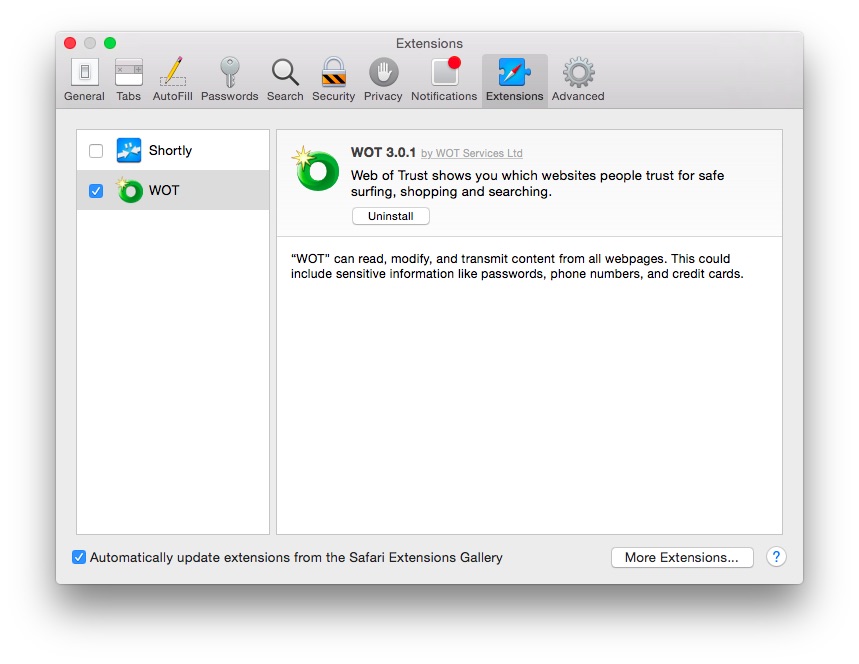
Task: Click the WOT extension row name
Action: pos(164,190)
